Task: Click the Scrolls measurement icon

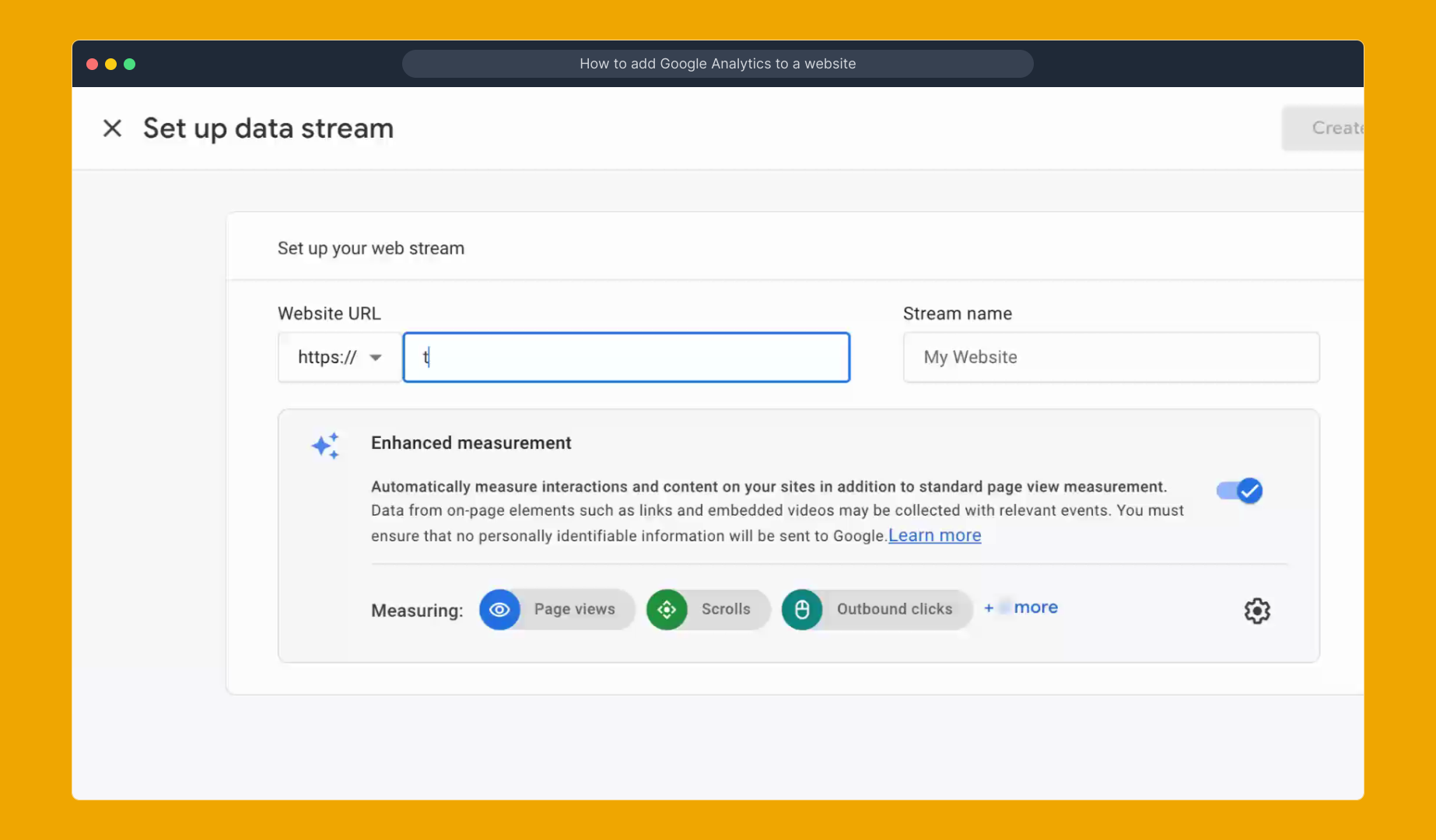Action: pos(667,610)
